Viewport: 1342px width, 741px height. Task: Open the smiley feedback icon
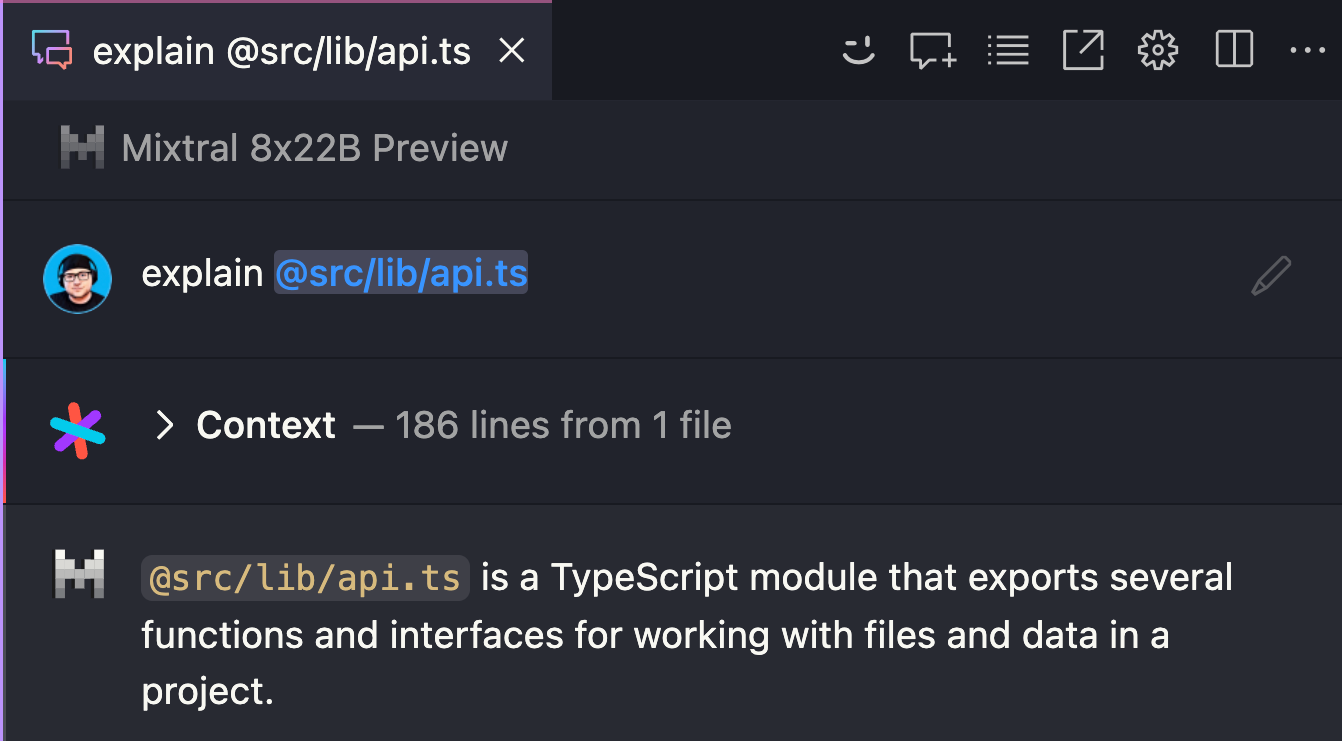[x=858, y=50]
